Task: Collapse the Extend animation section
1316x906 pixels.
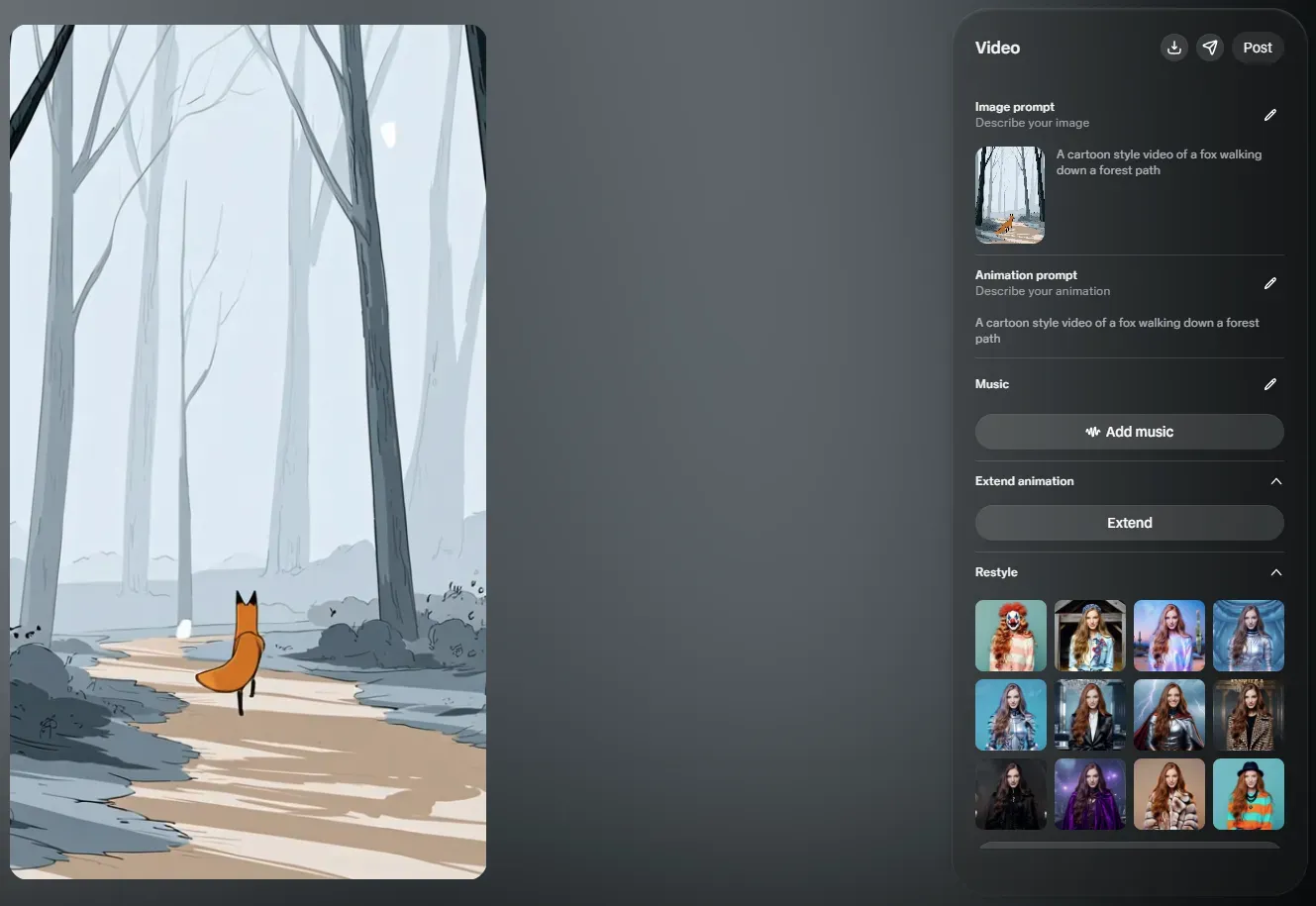Action: [1275, 481]
